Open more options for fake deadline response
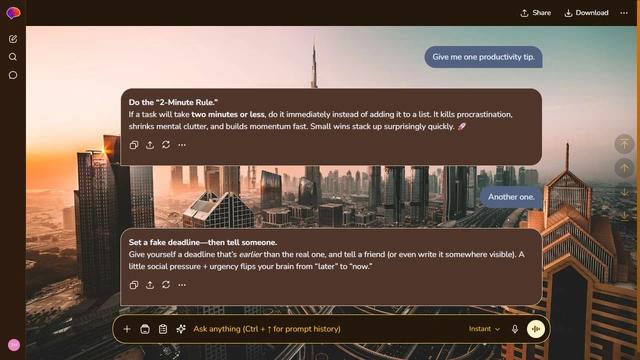This screenshot has height=360, width=640. pyautogui.click(x=182, y=285)
